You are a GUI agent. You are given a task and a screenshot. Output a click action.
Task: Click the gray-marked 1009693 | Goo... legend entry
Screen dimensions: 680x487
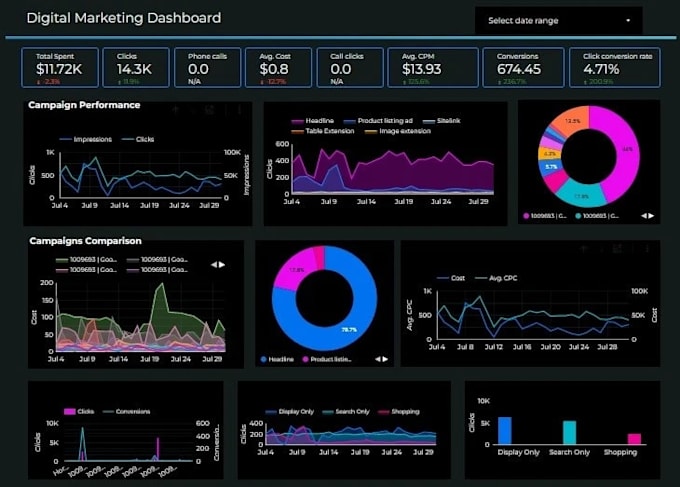[157, 259]
